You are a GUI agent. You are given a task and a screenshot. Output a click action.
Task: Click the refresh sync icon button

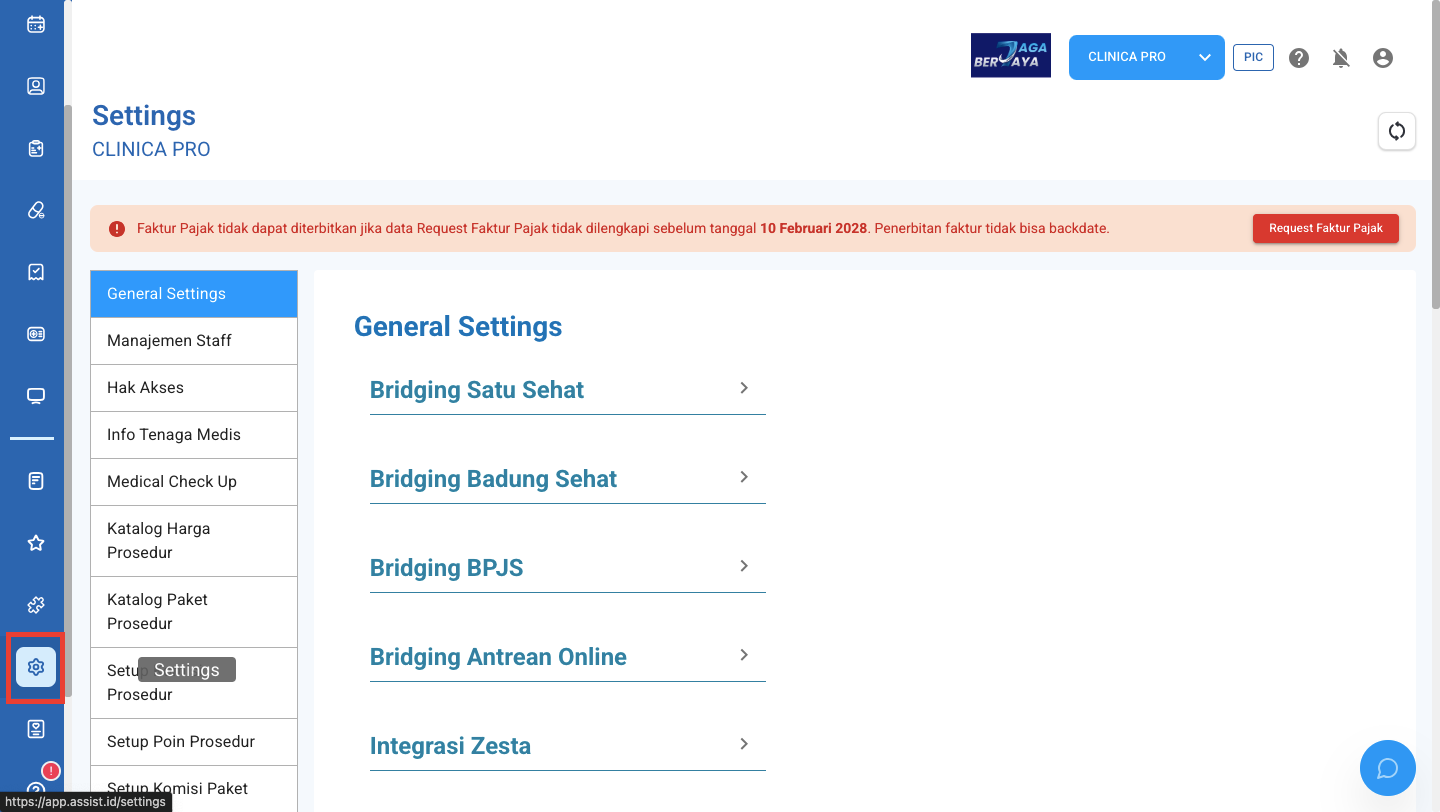click(1397, 131)
